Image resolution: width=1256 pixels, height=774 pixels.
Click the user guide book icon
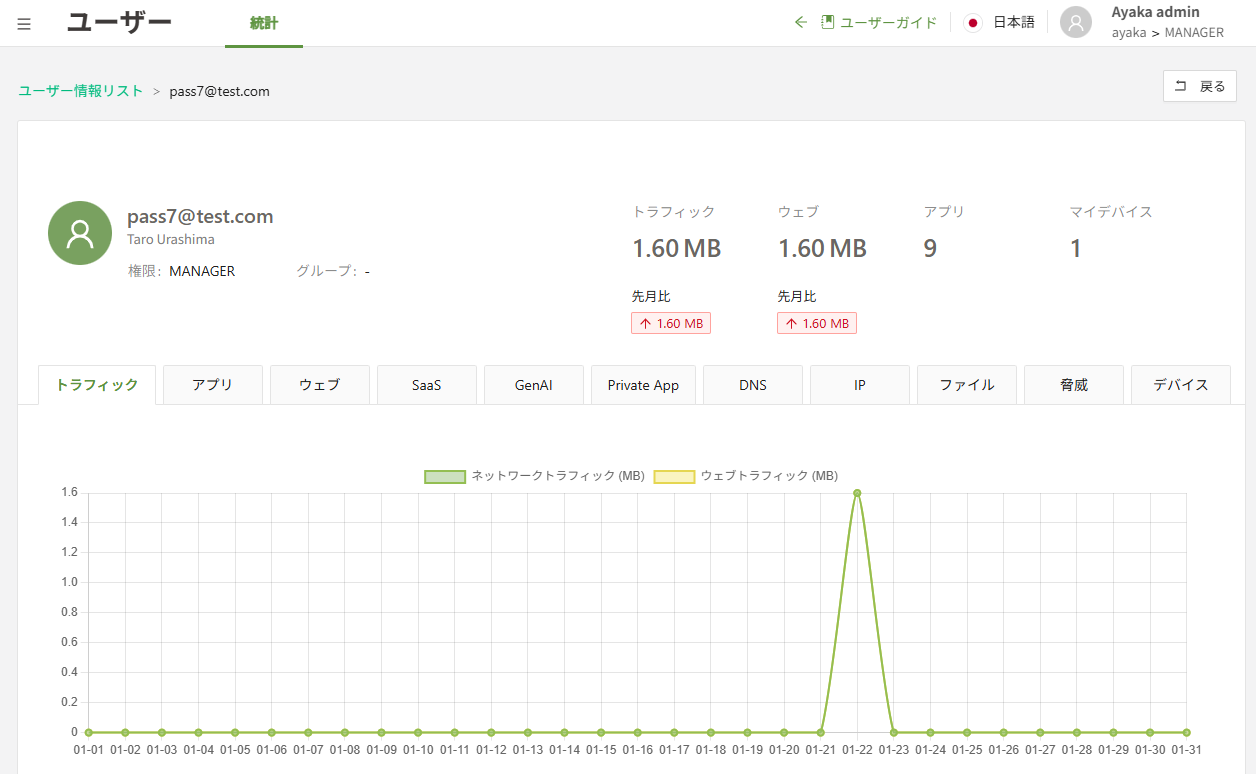click(x=827, y=22)
